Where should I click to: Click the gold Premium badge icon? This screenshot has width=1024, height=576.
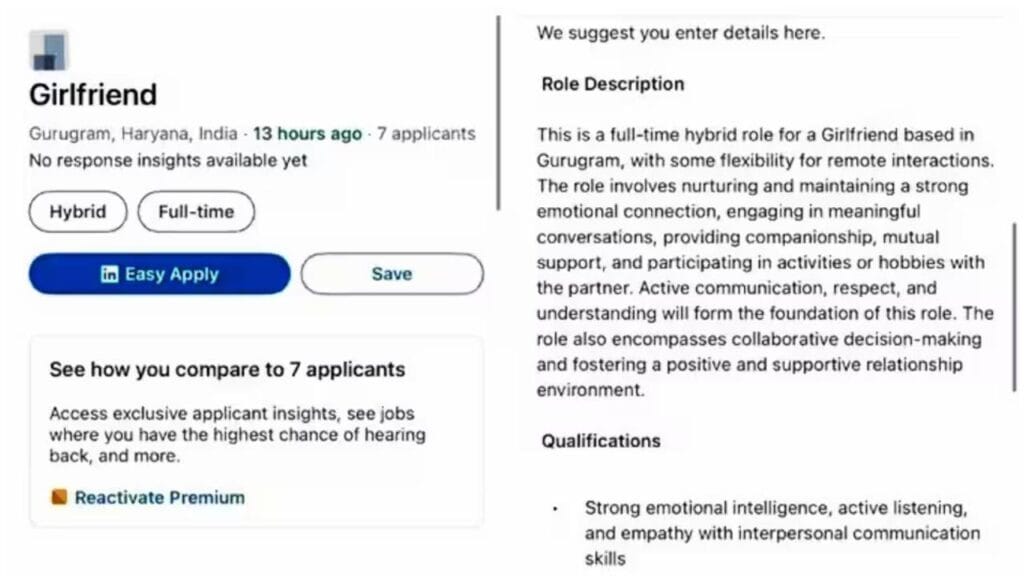(62, 497)
